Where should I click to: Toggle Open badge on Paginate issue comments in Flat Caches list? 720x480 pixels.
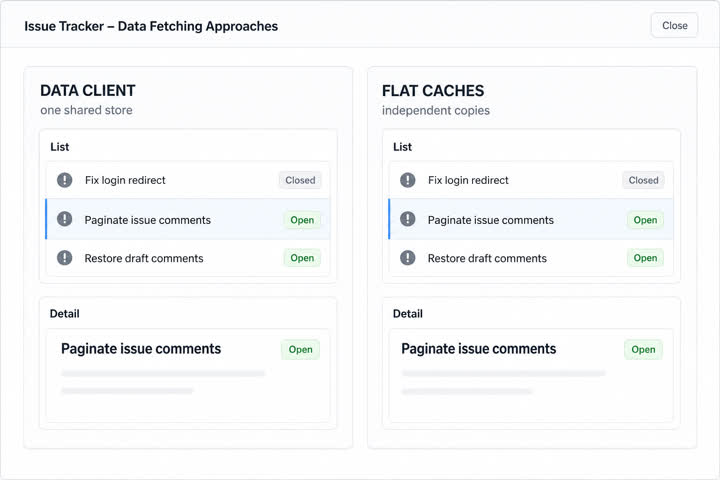[645, 220]
